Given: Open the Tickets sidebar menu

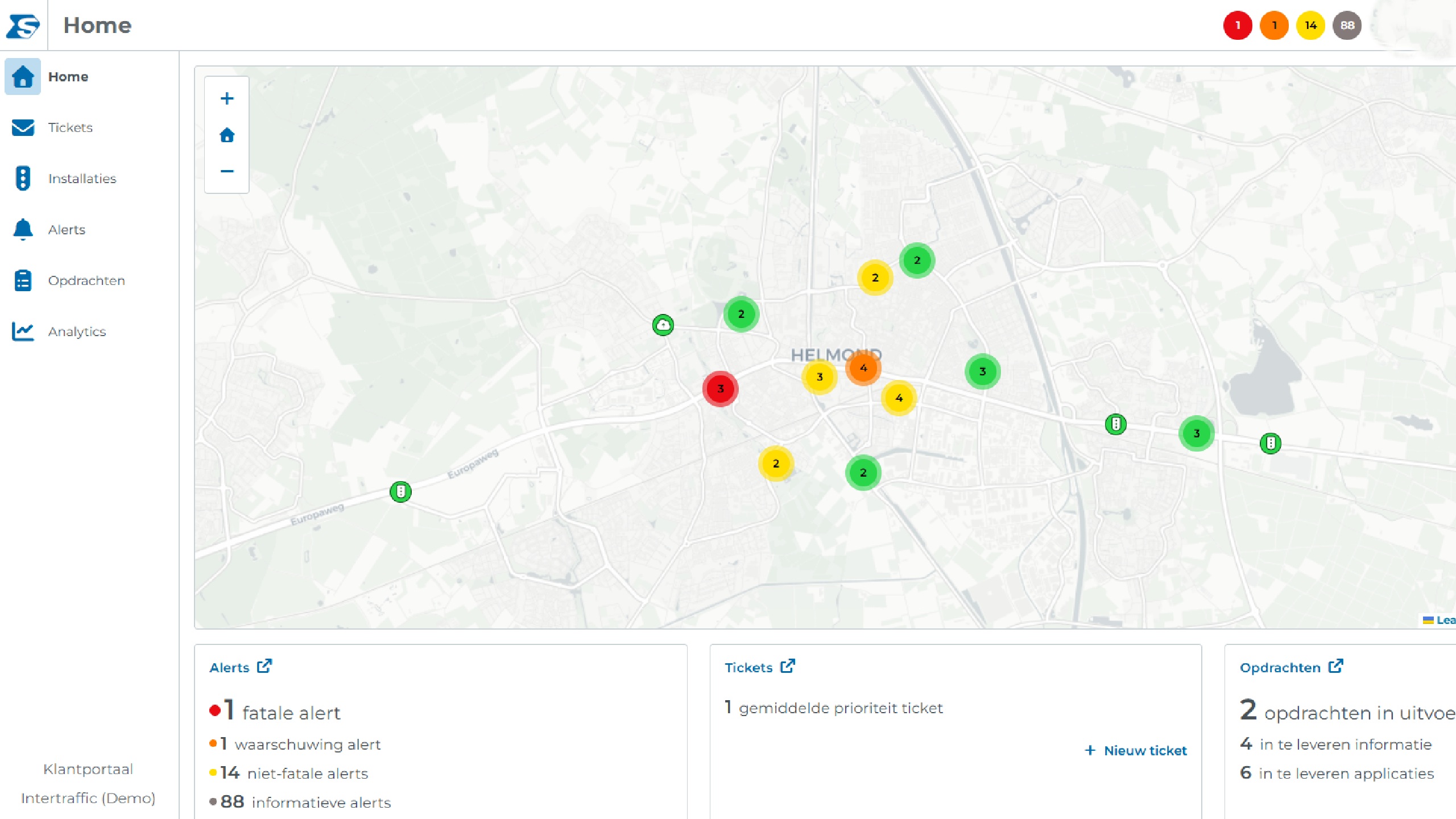Looking at the screenshot, I should pos(89,127).
